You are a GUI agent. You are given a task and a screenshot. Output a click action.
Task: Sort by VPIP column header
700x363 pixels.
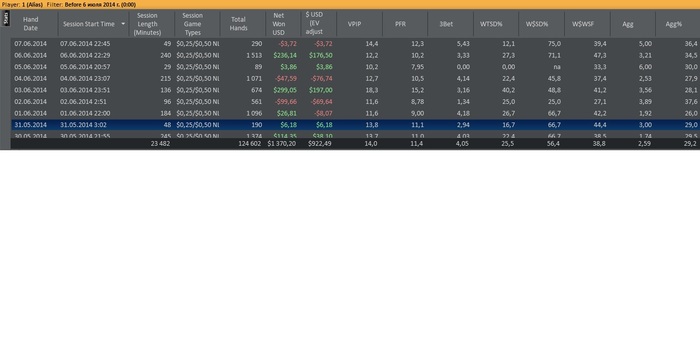click(354, 24)
